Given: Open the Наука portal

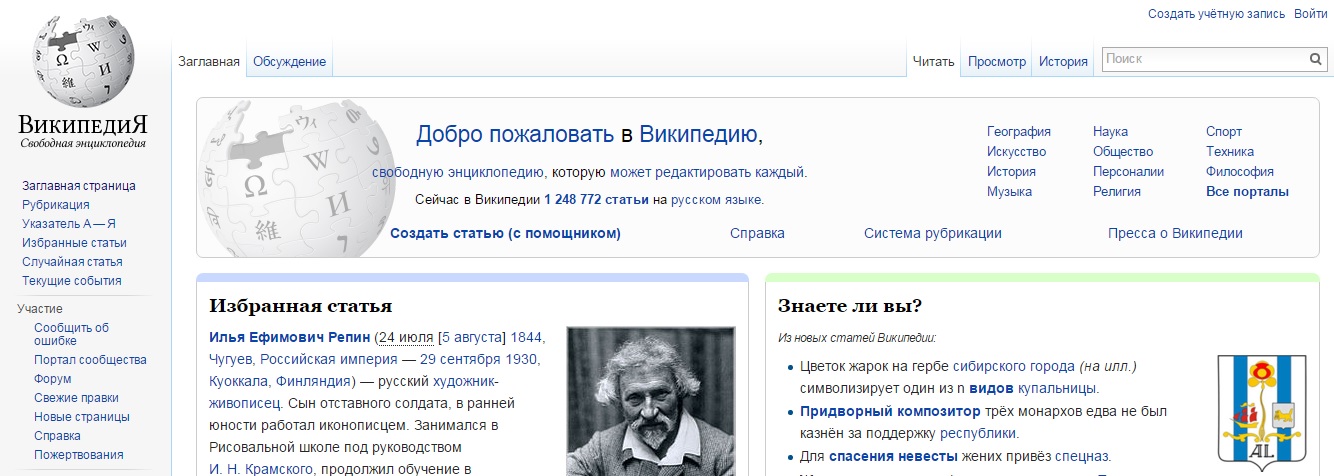Looking at the screenshot, I should click(1110, 132).
